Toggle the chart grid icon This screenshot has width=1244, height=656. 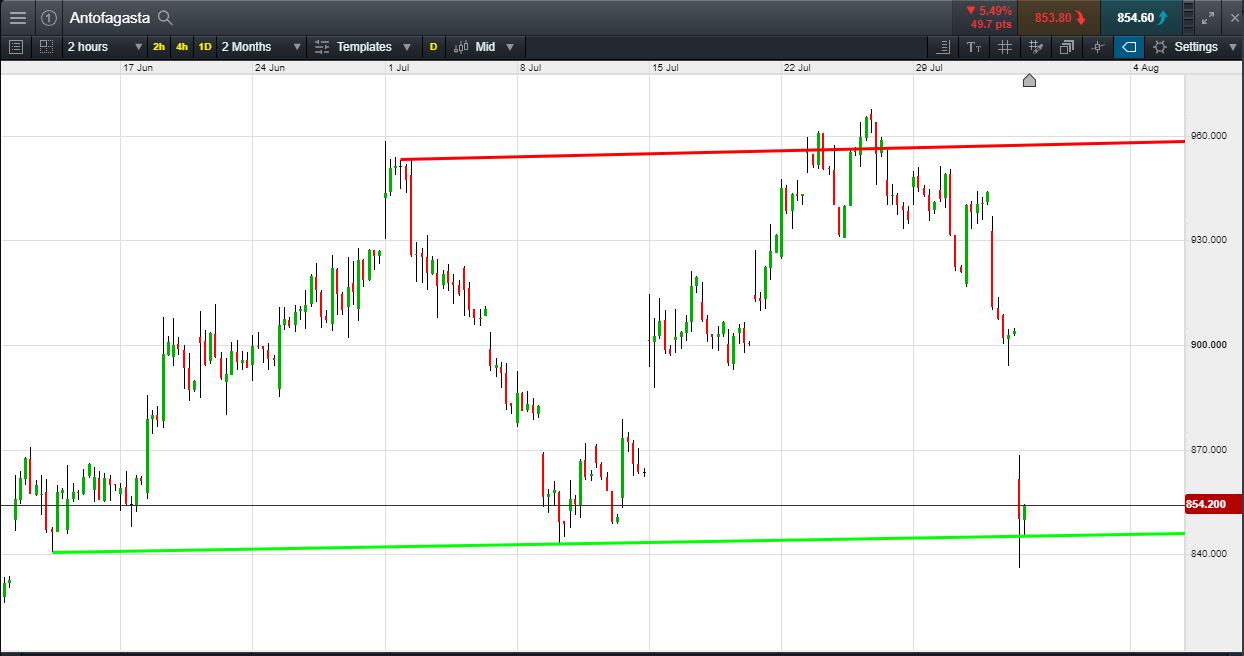coord(1004,46)
